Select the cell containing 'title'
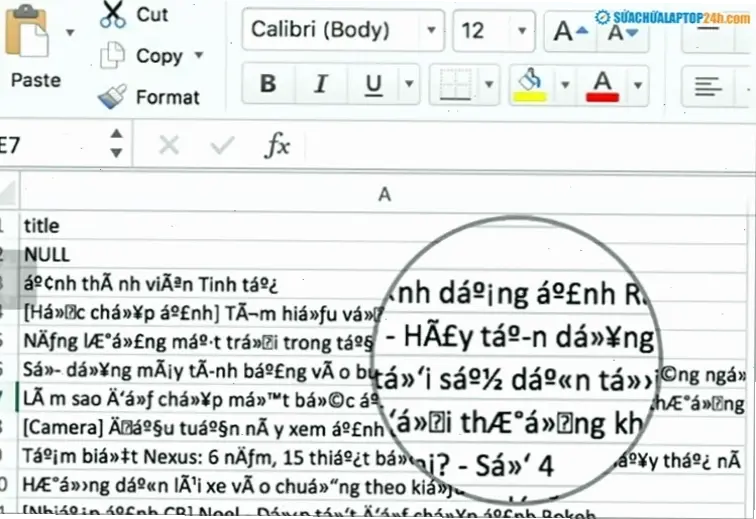This screenshot has height=519, width=756. 383,226
